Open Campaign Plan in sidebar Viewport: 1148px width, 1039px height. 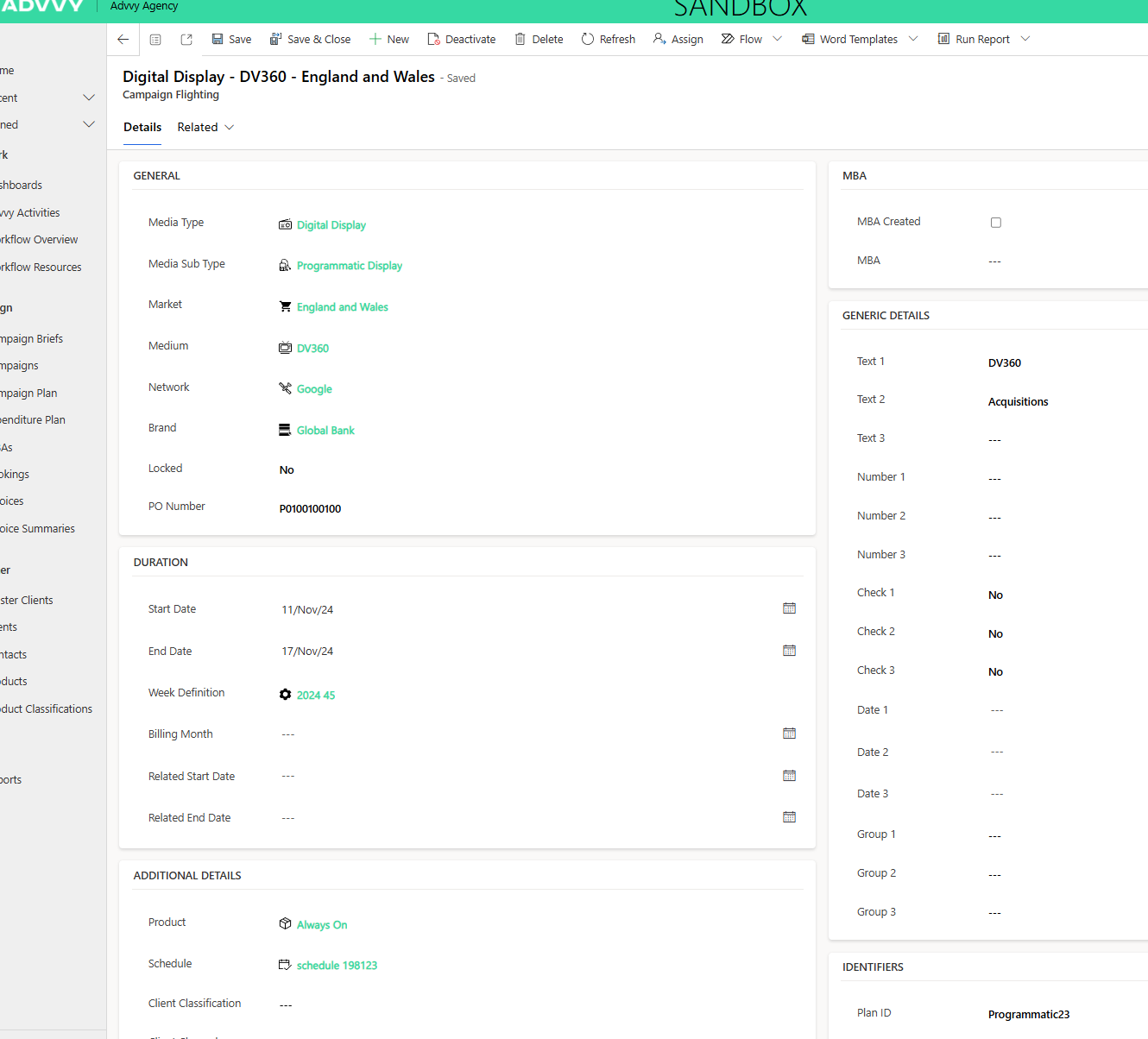(29, 394)
